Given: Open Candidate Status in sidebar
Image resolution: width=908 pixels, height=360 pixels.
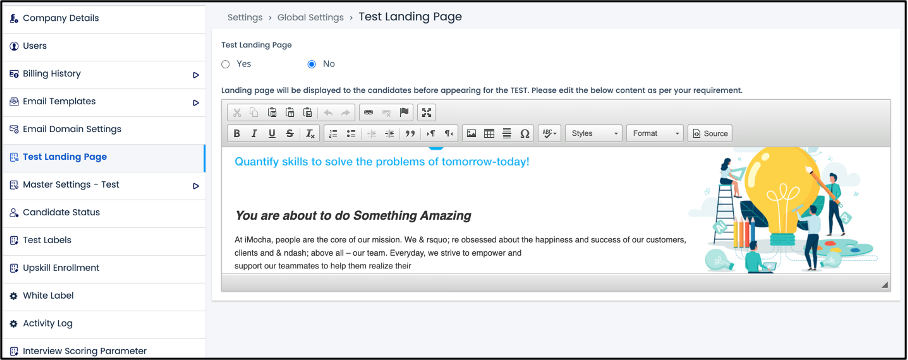Looking at the screenshot, I should [103, 212].
